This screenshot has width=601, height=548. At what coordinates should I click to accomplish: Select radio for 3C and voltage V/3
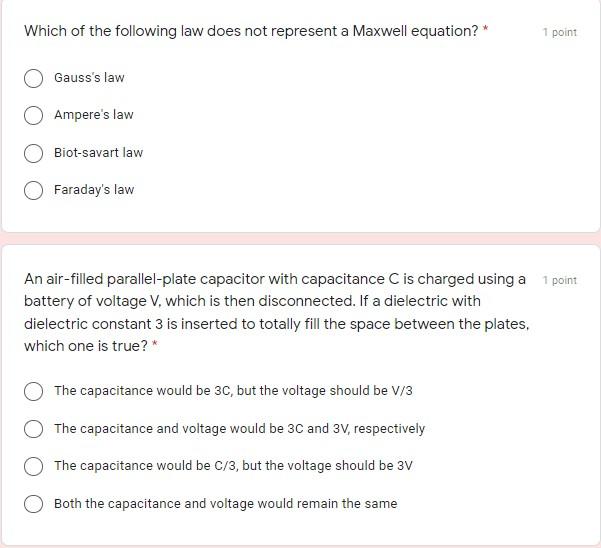coord(34,391)
